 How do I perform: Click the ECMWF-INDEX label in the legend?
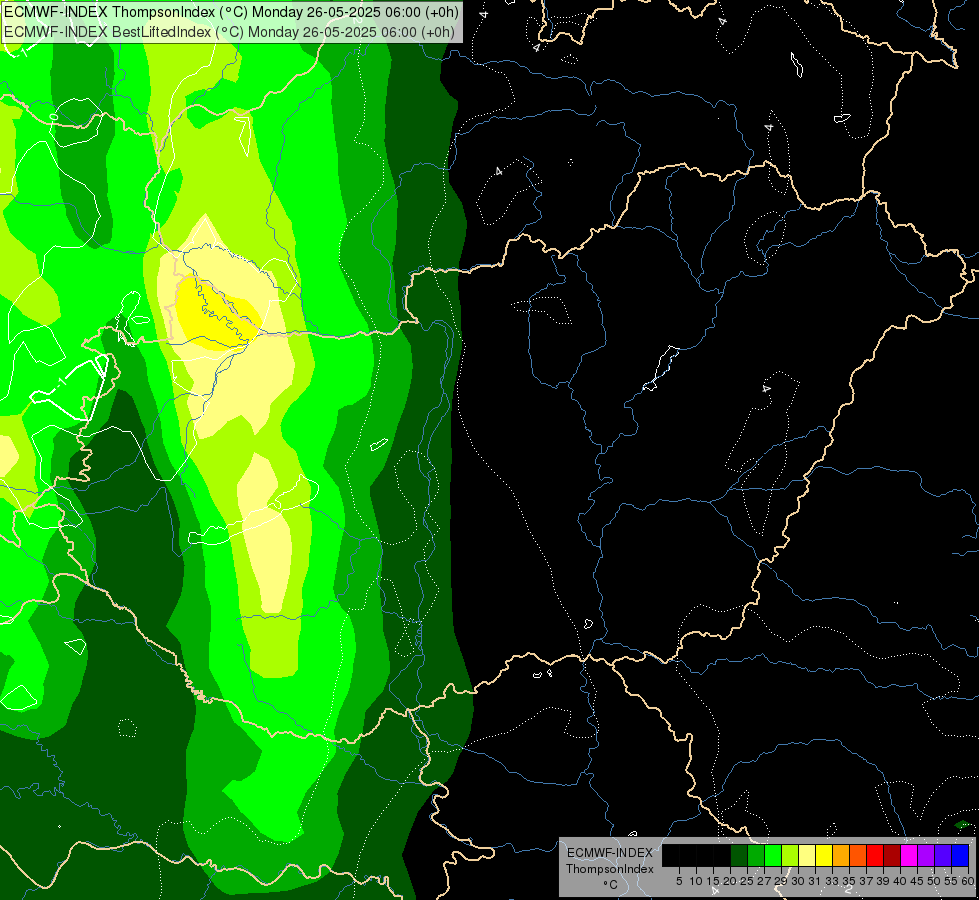pos(610,853)
